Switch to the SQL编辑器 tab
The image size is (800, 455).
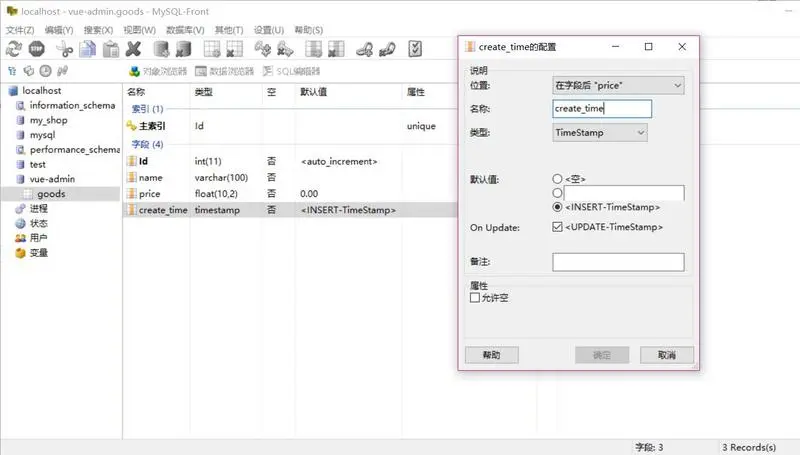[292, 71]
